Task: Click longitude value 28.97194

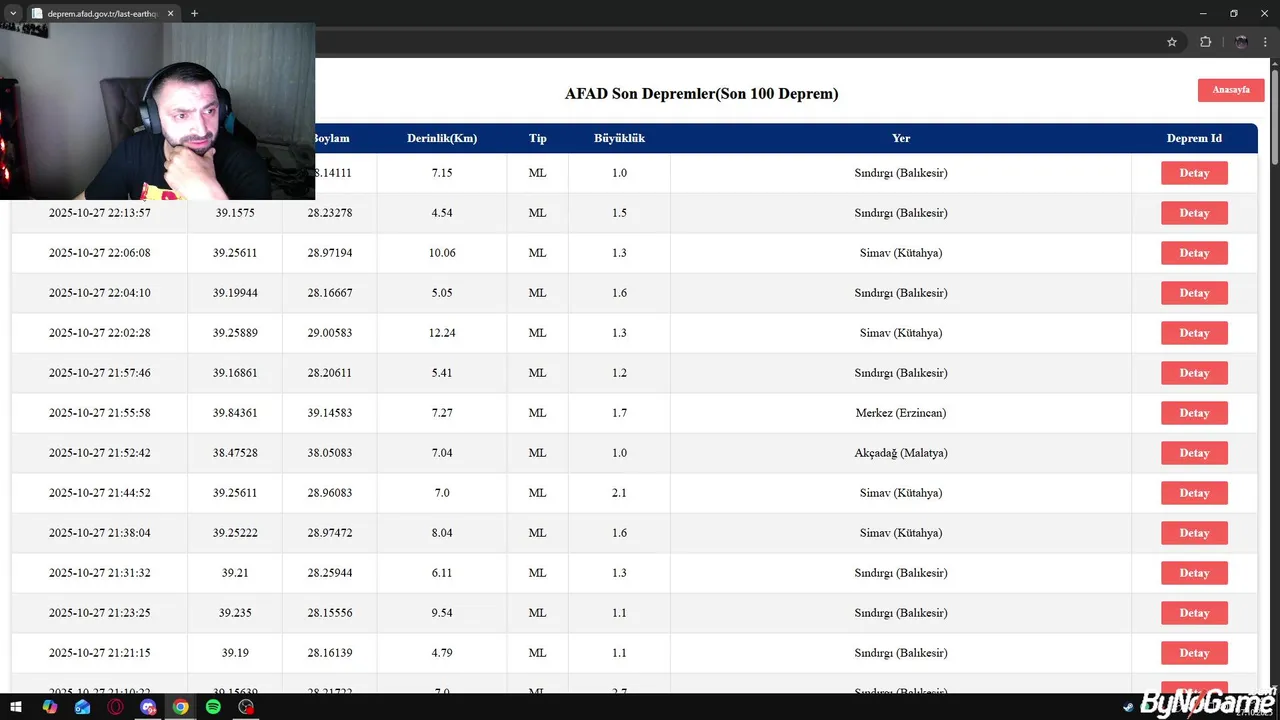Action: tap(330, 253)
